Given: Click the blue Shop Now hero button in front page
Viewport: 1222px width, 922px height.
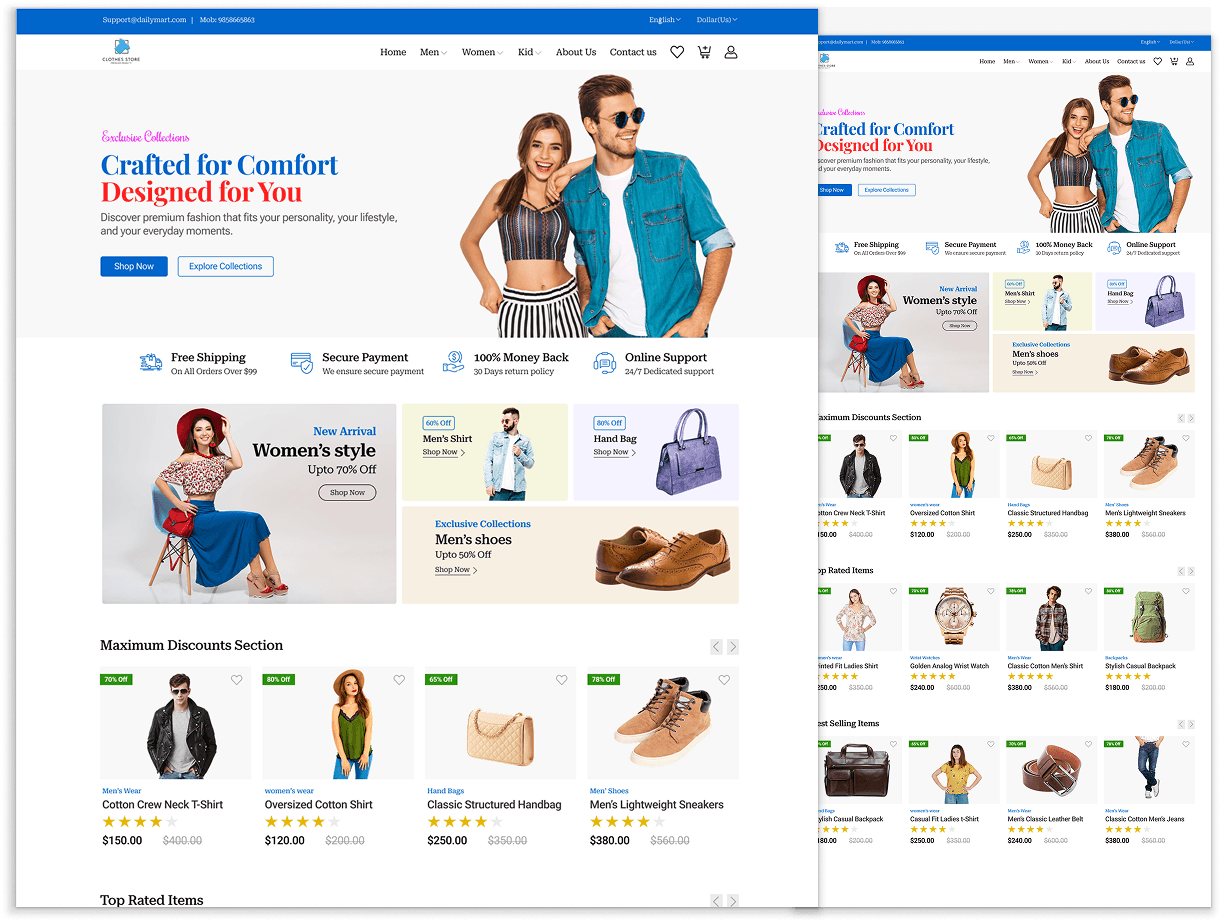Looking at the screenshot, I should pyautogui.click(x=134, y=267).
